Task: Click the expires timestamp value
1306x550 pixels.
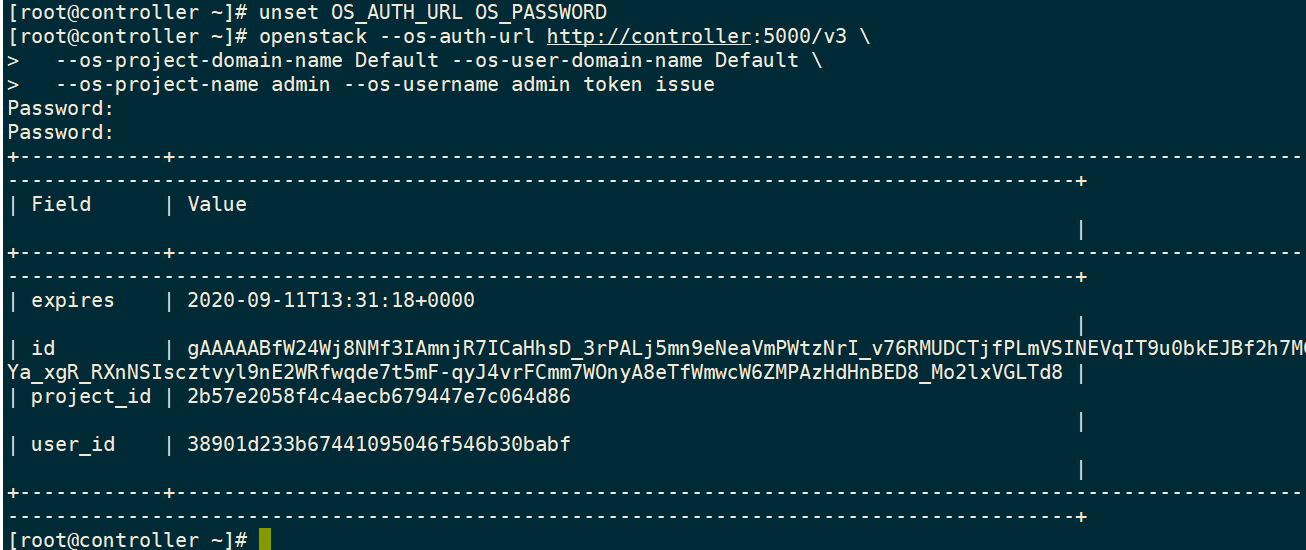Action: (x=331, y=300)
